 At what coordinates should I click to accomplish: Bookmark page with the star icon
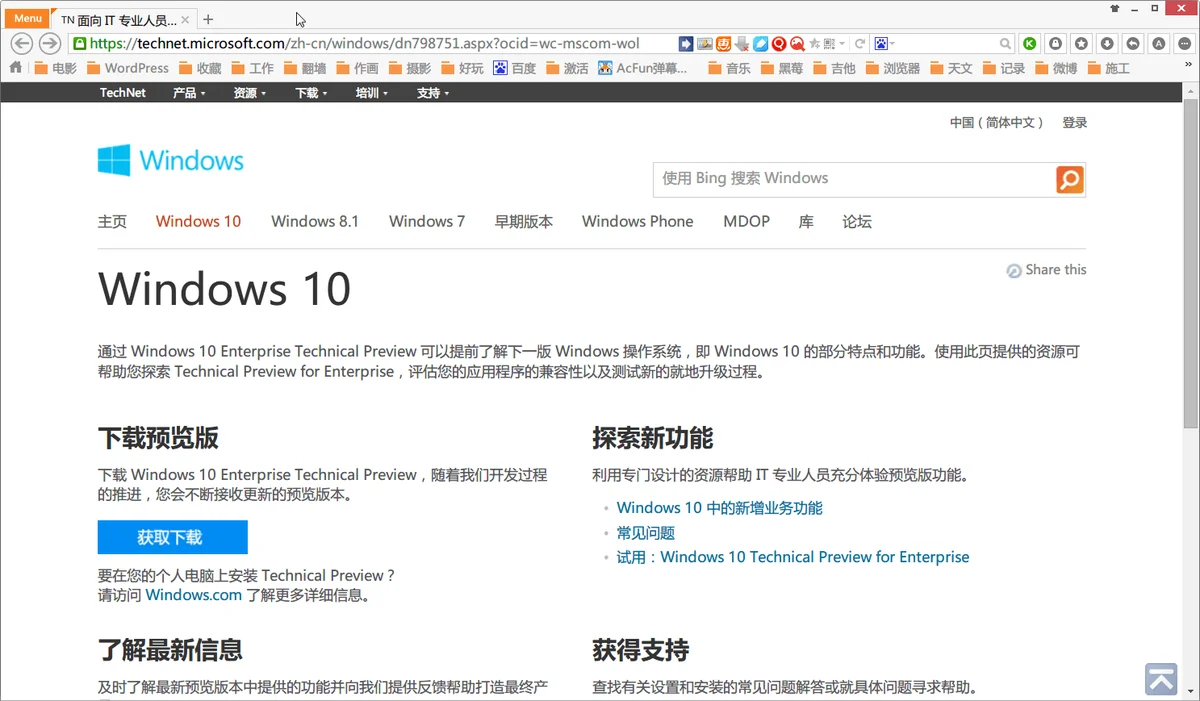coord(814,44)
